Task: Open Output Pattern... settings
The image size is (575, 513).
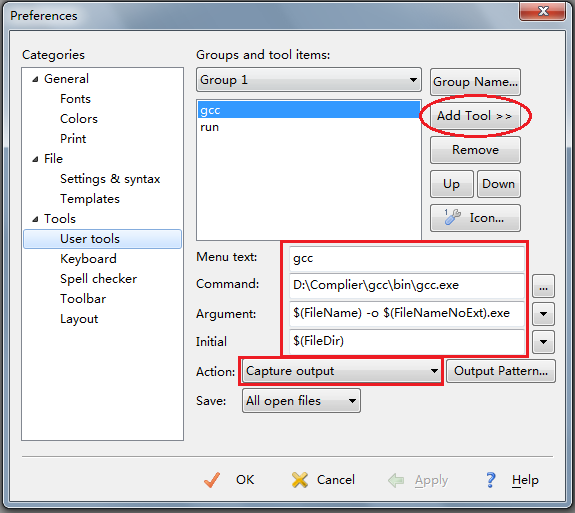Action: point(501,371)
